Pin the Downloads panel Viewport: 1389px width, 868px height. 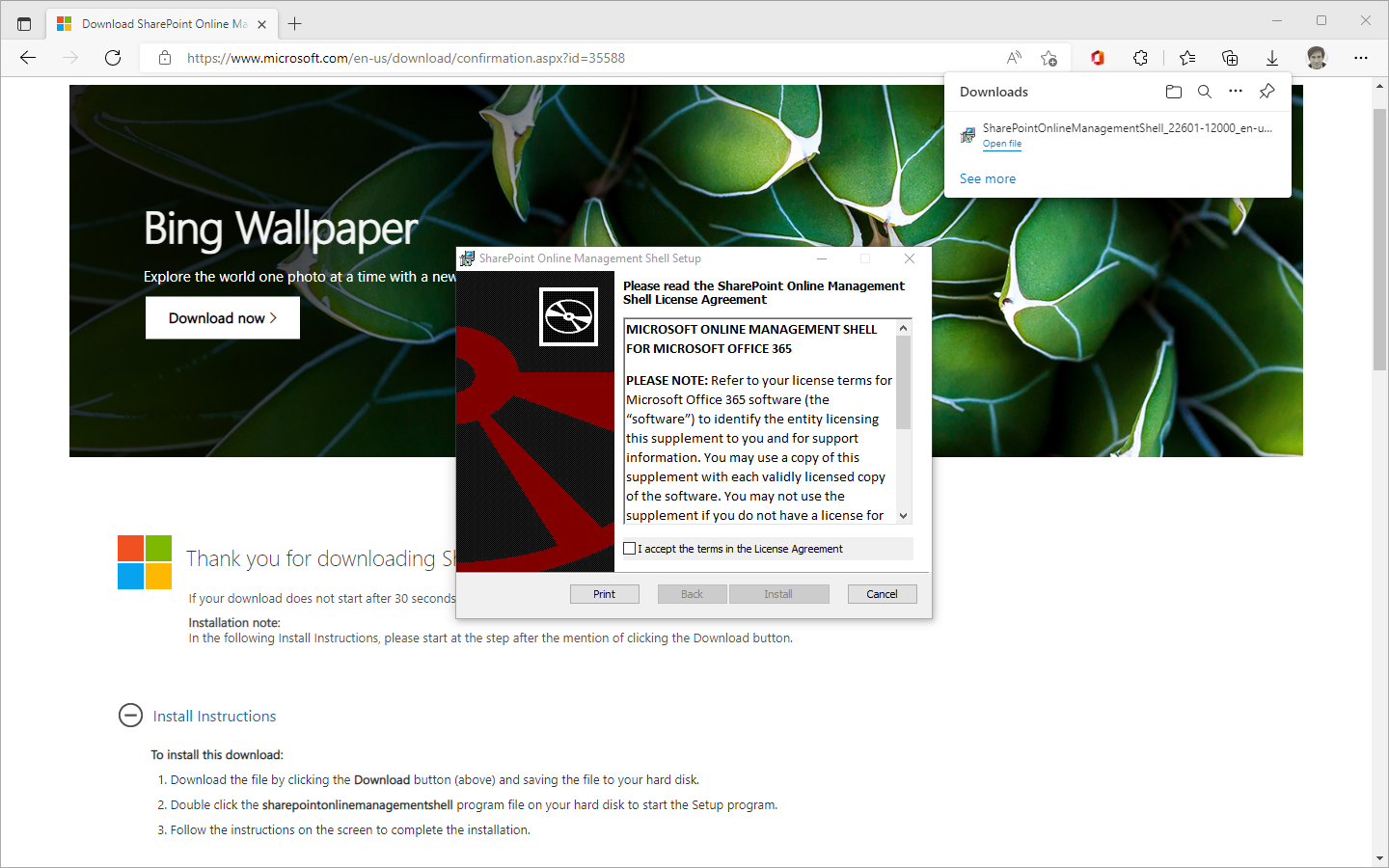[1267, 91]
